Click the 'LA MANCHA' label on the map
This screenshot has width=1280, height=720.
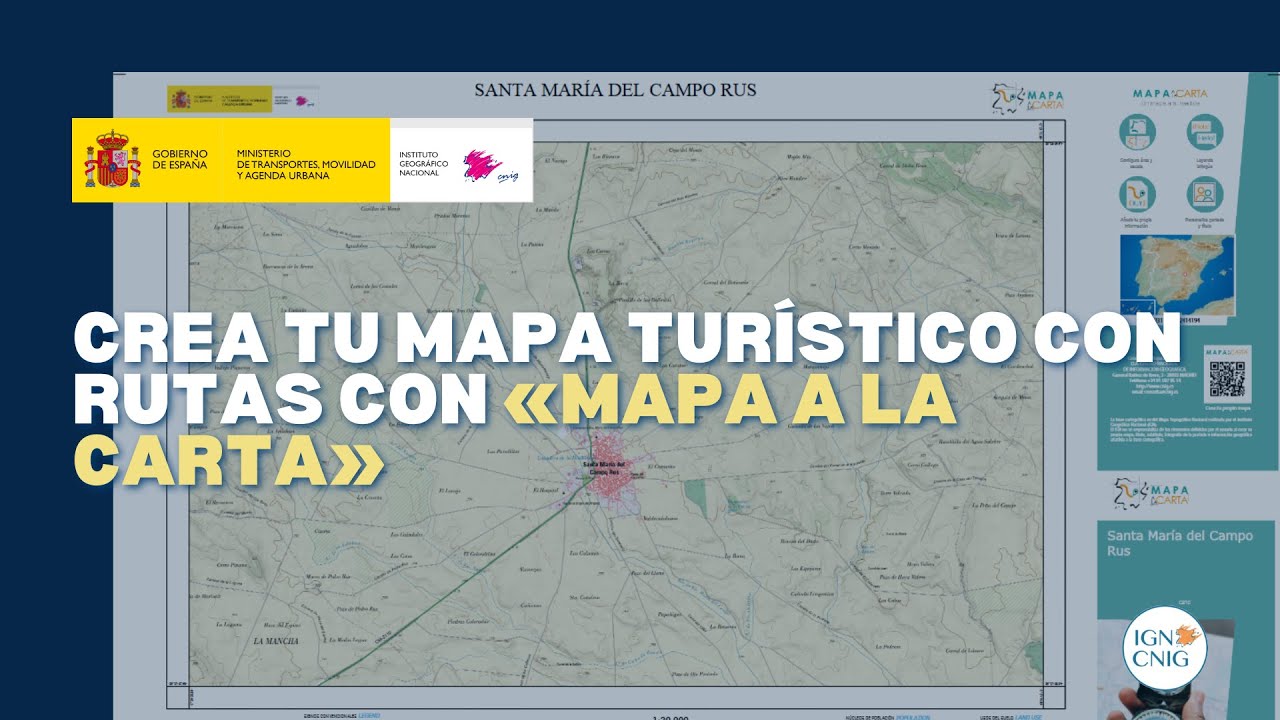pos(276,640)
